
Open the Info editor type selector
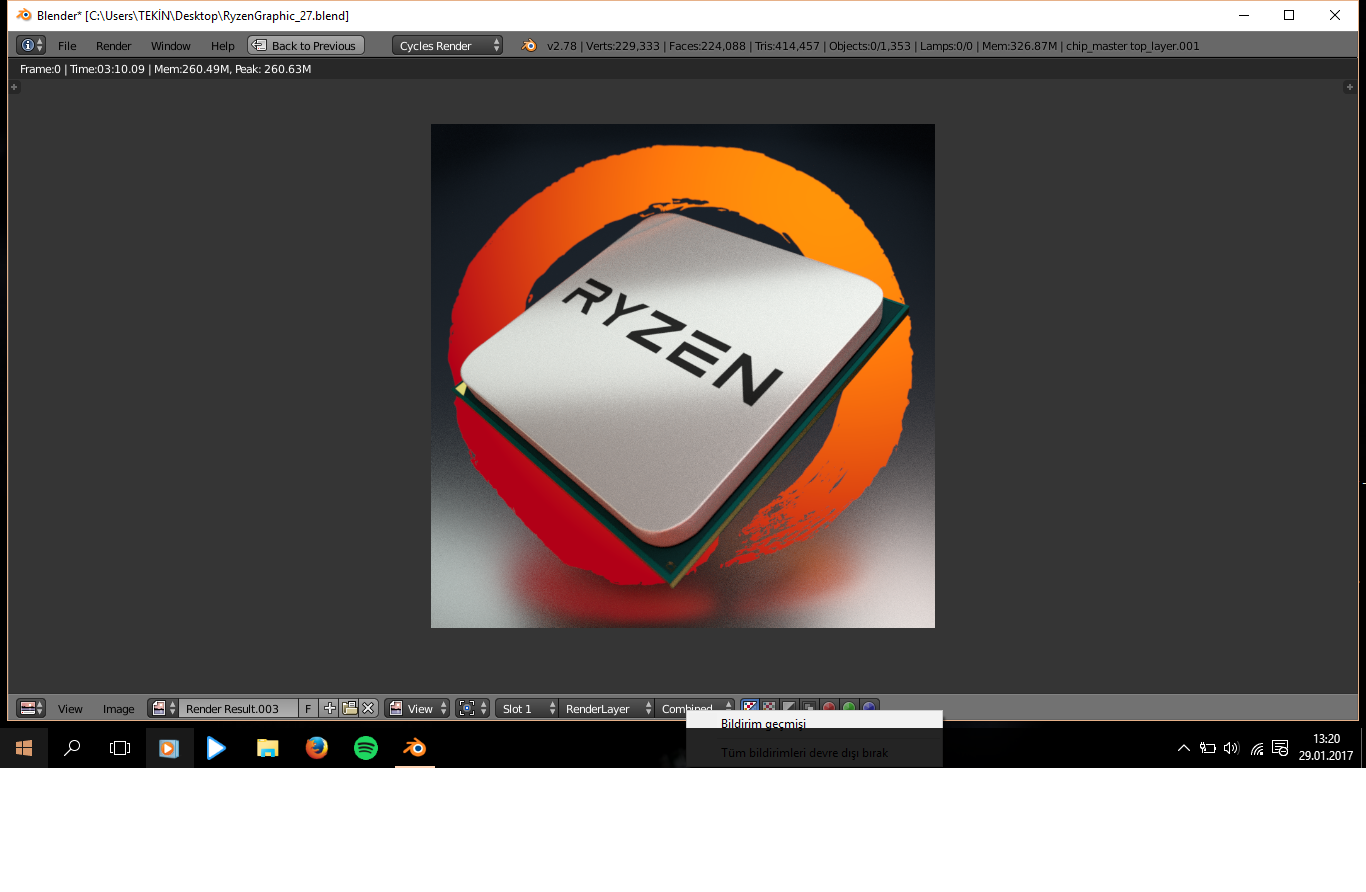click(31, 46)
